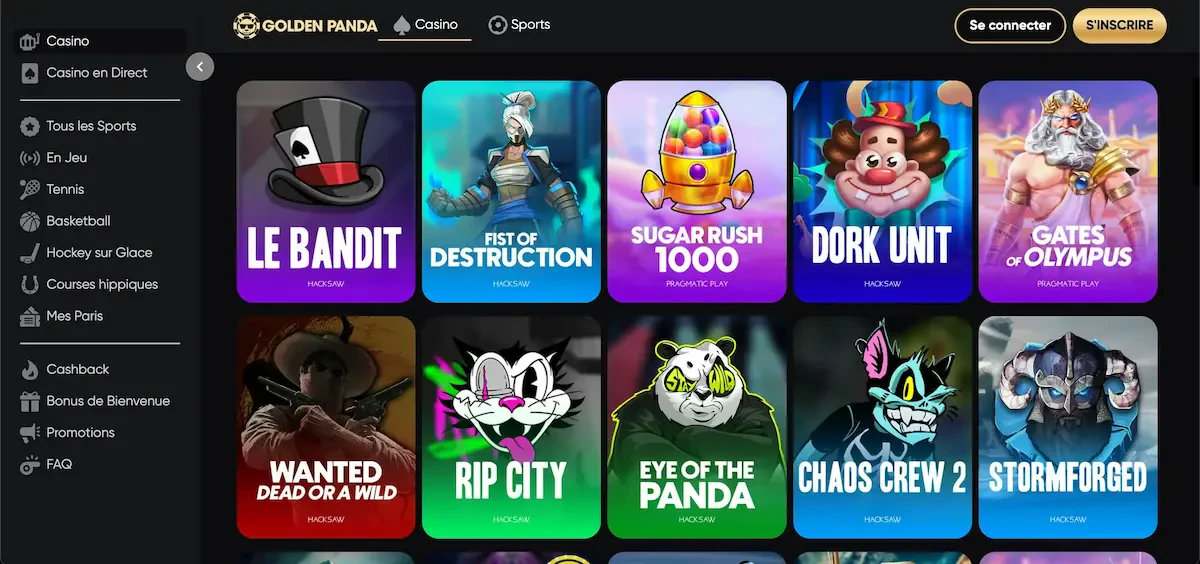This screenshot has width=1200, height=564.
Task: Click the Tennis racket icon in sidebar
Action: point(29,189)
